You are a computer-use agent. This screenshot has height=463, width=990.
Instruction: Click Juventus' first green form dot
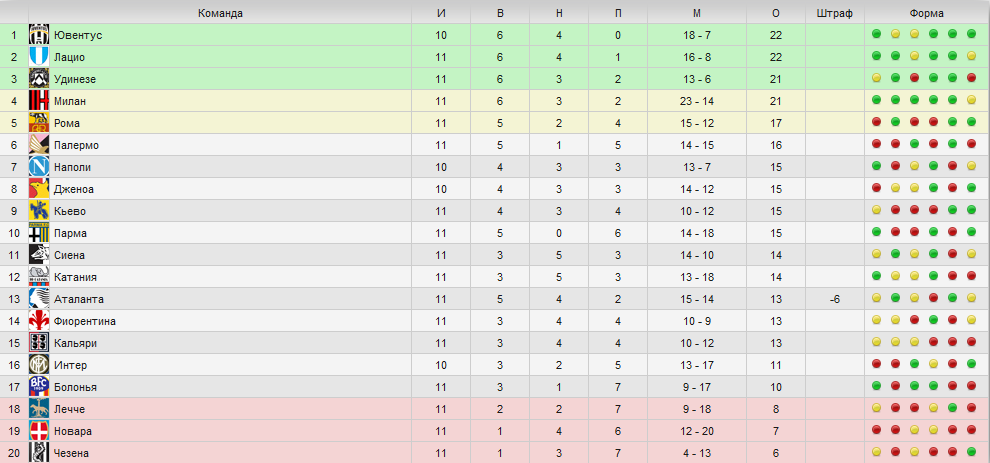(876, 34)
